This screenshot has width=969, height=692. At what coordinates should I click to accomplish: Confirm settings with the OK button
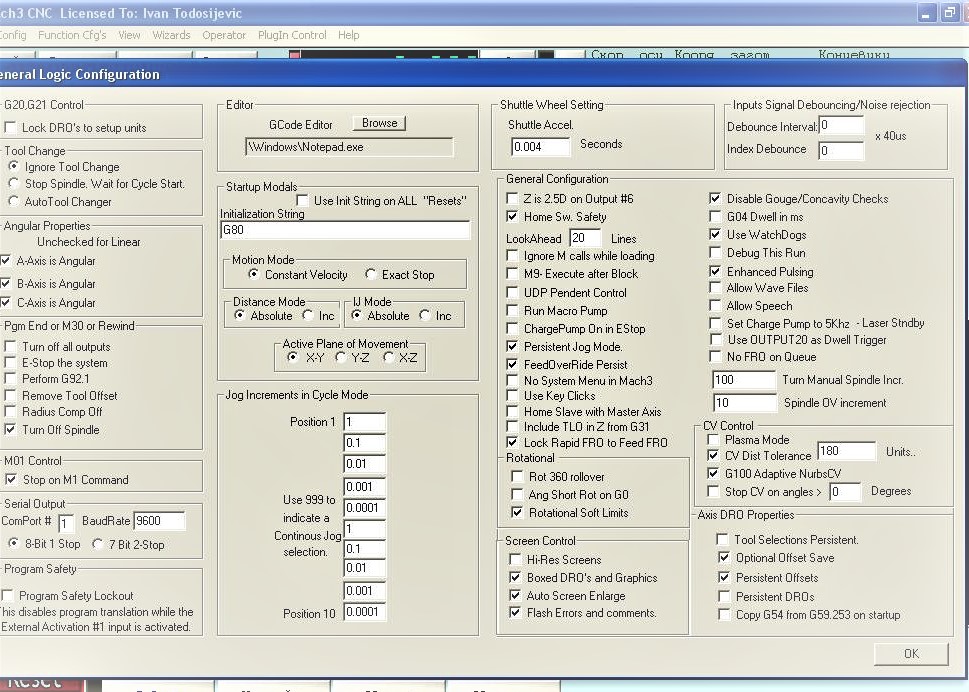click(911, 654)
